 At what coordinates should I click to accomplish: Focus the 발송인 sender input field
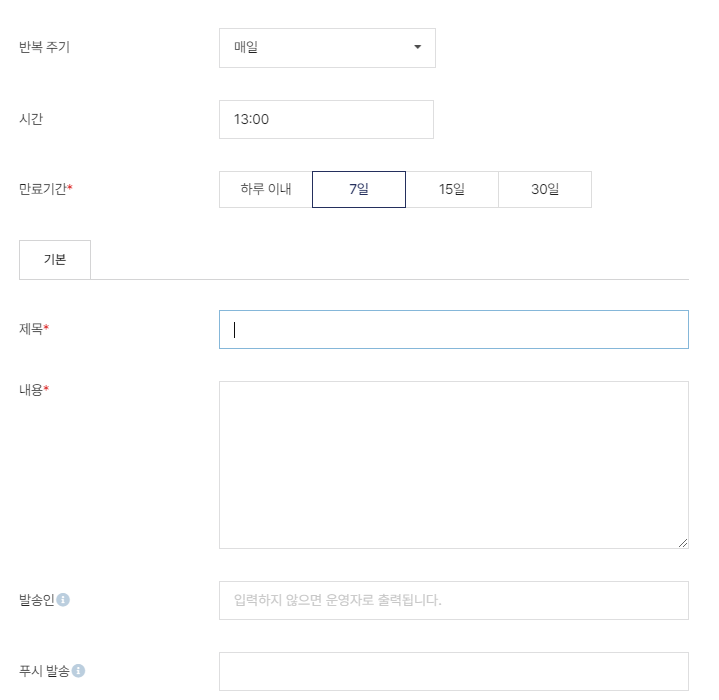coord(454,600)
